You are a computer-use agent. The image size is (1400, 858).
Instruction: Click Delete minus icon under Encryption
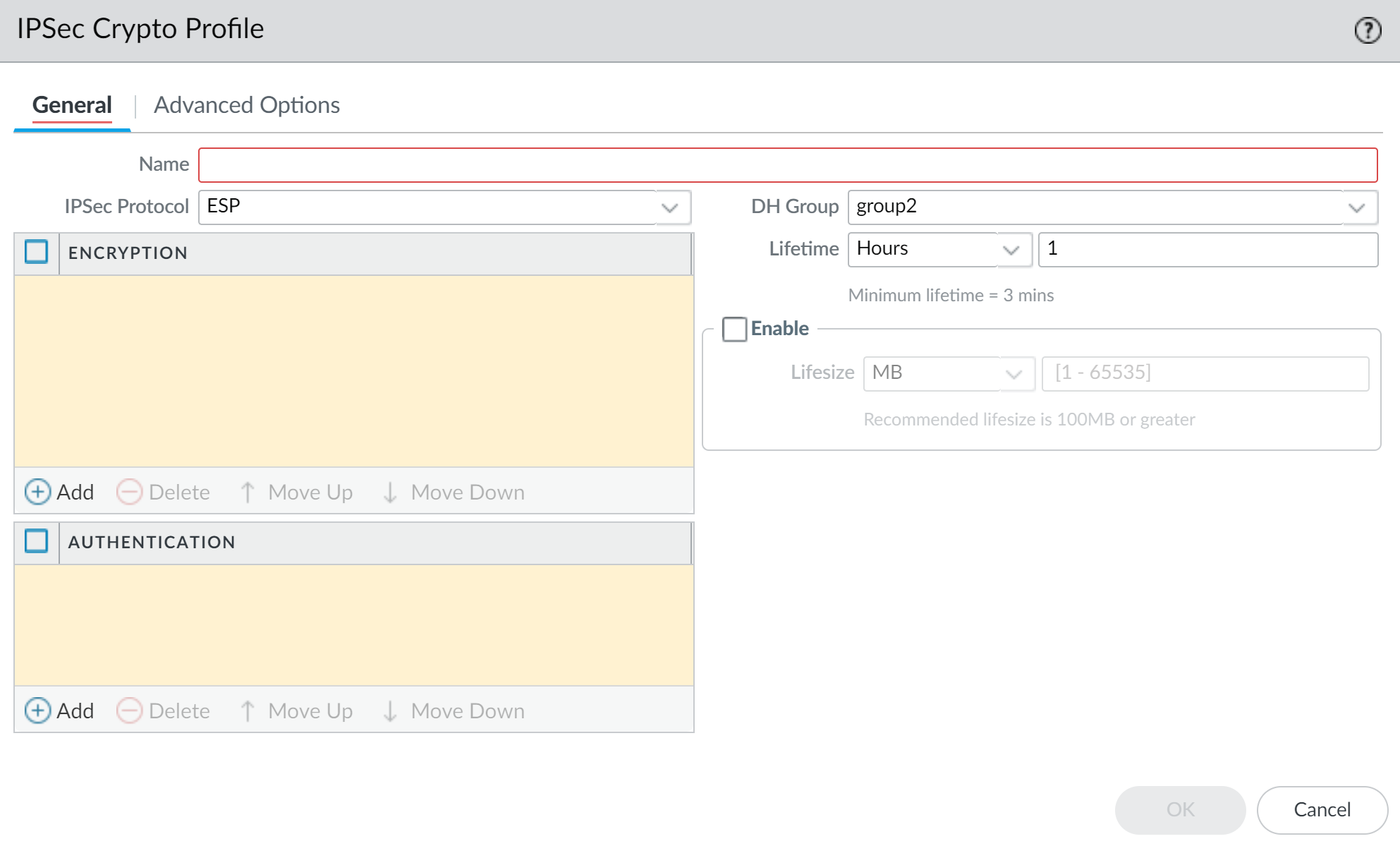pos(129,492)
